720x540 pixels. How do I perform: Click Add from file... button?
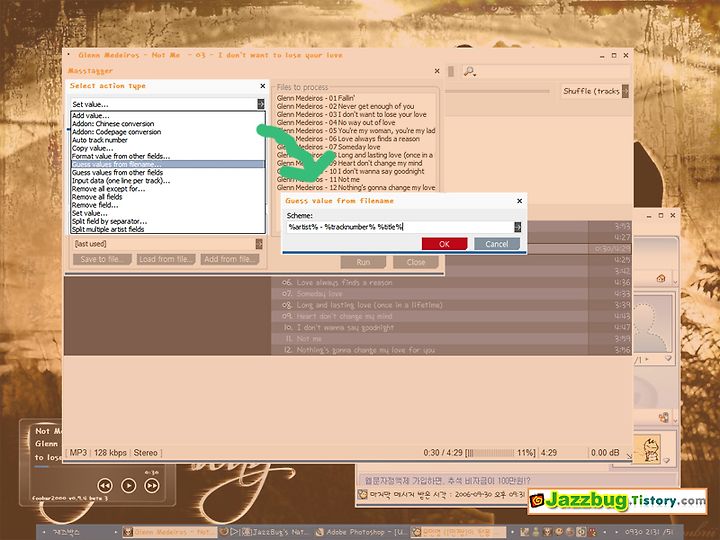tap(230, 259)
